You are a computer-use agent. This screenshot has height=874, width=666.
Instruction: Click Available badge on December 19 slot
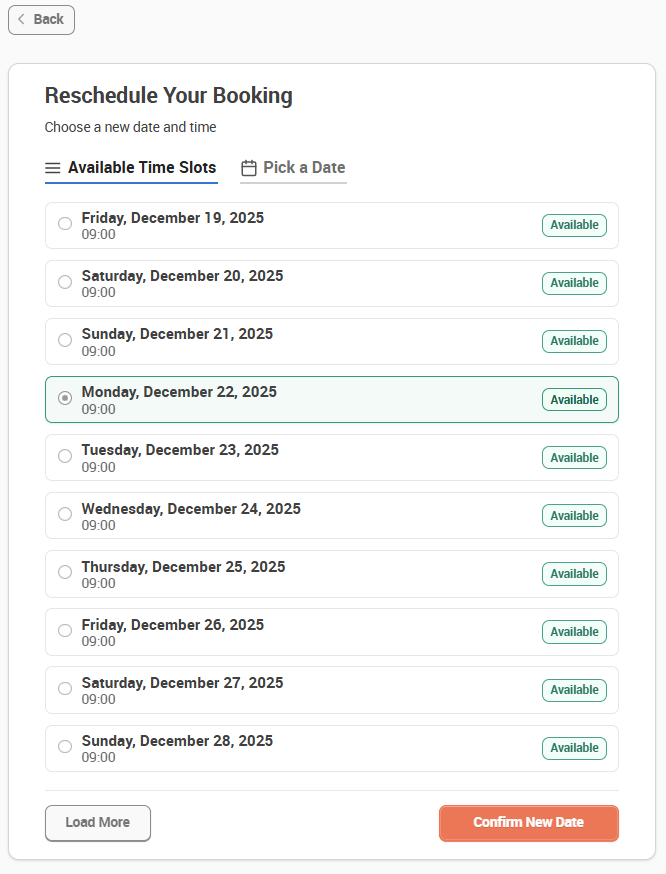coord(574,225)
